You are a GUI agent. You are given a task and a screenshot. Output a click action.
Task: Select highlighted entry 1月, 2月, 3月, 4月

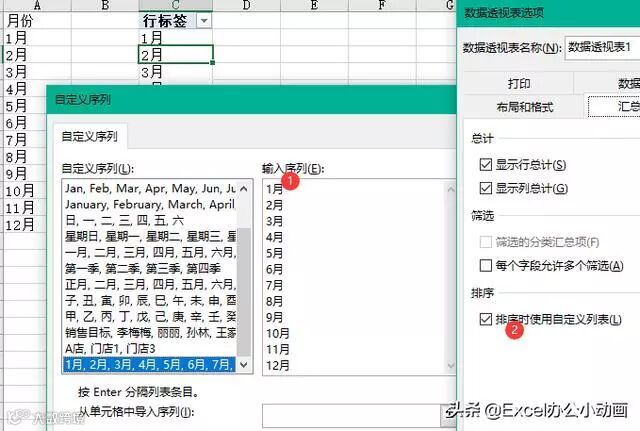tap(150, 364)
